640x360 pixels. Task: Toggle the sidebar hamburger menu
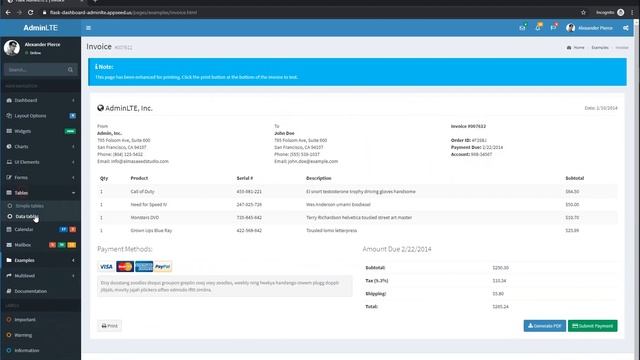click(88, 28)
